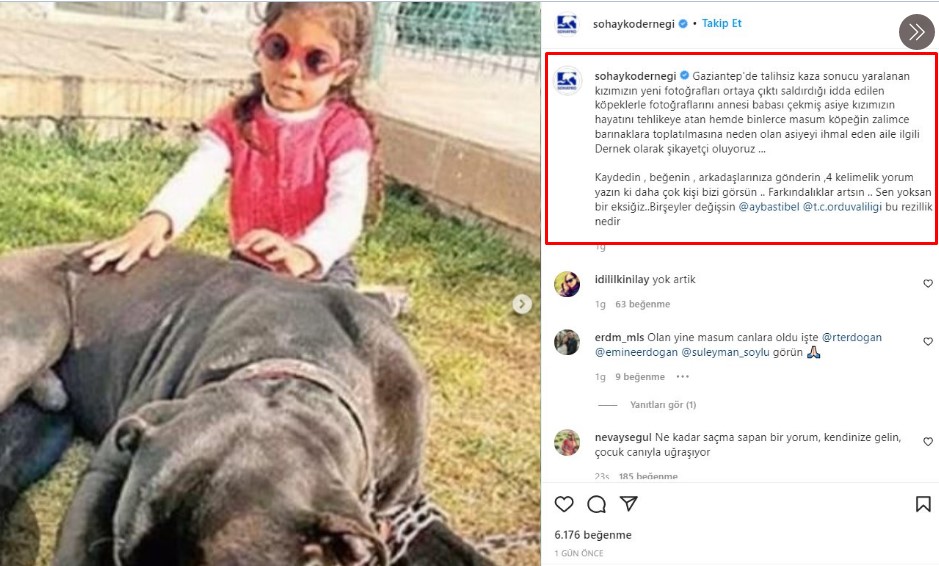Click the gray double-arrow forward button
The height and width of the screenshot is (566, 939).
[916, 32]
